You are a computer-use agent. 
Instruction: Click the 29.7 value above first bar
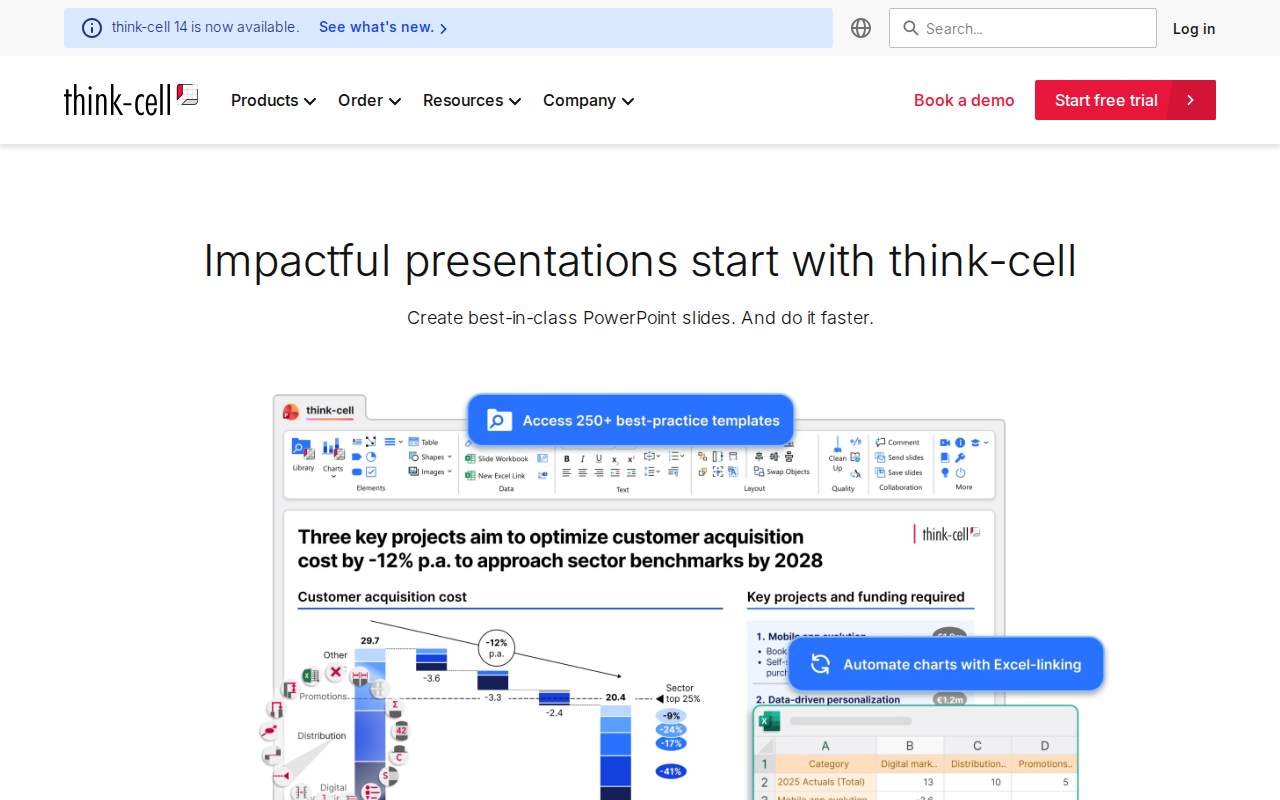coord(370,641)
